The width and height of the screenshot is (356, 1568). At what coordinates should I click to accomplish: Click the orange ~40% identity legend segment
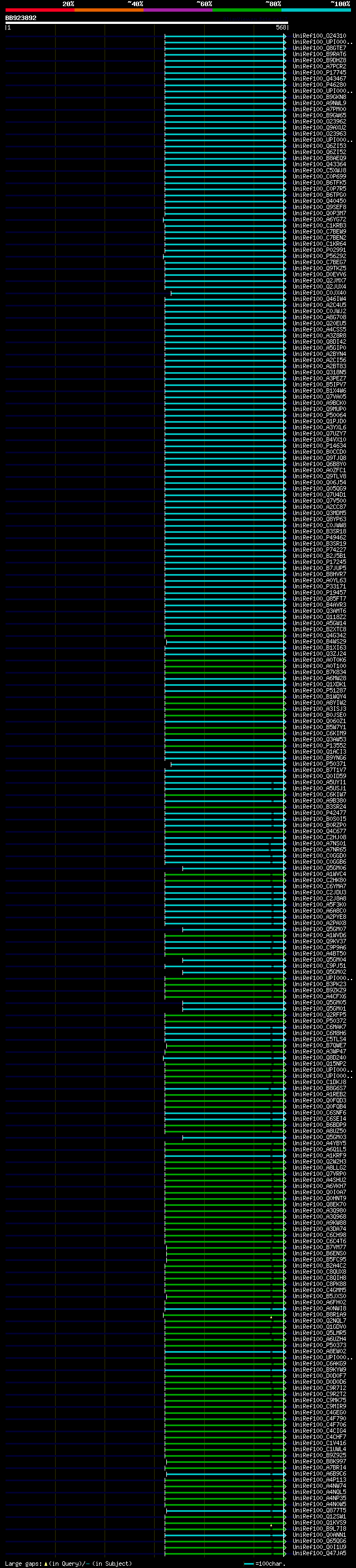coord(109,10)
